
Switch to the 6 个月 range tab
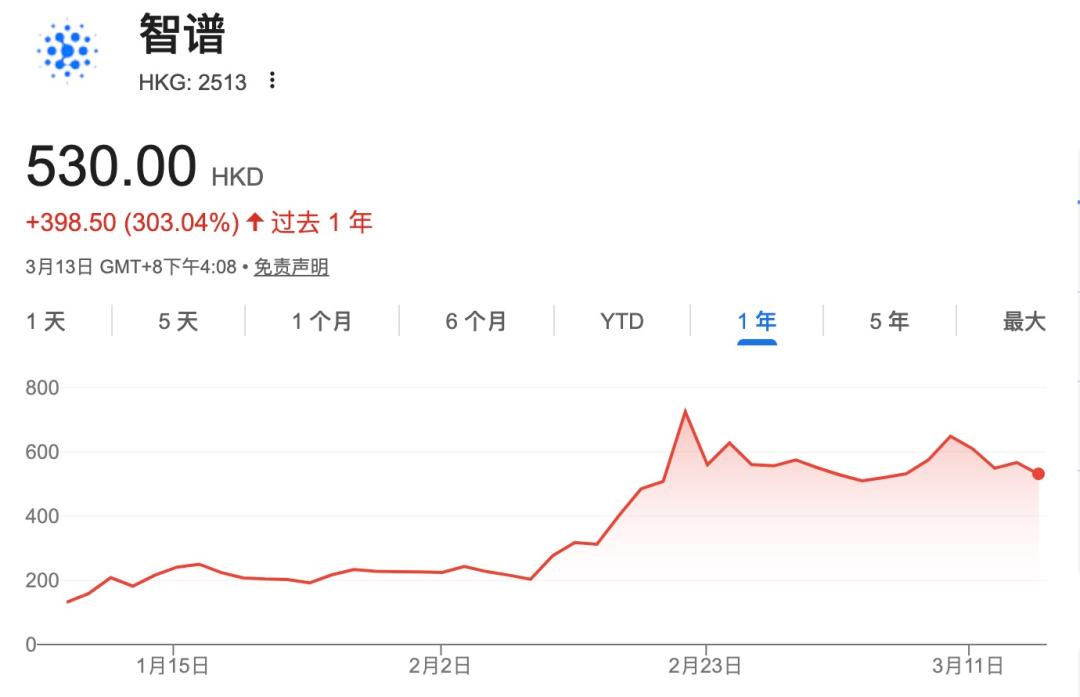tap(476, 321)
